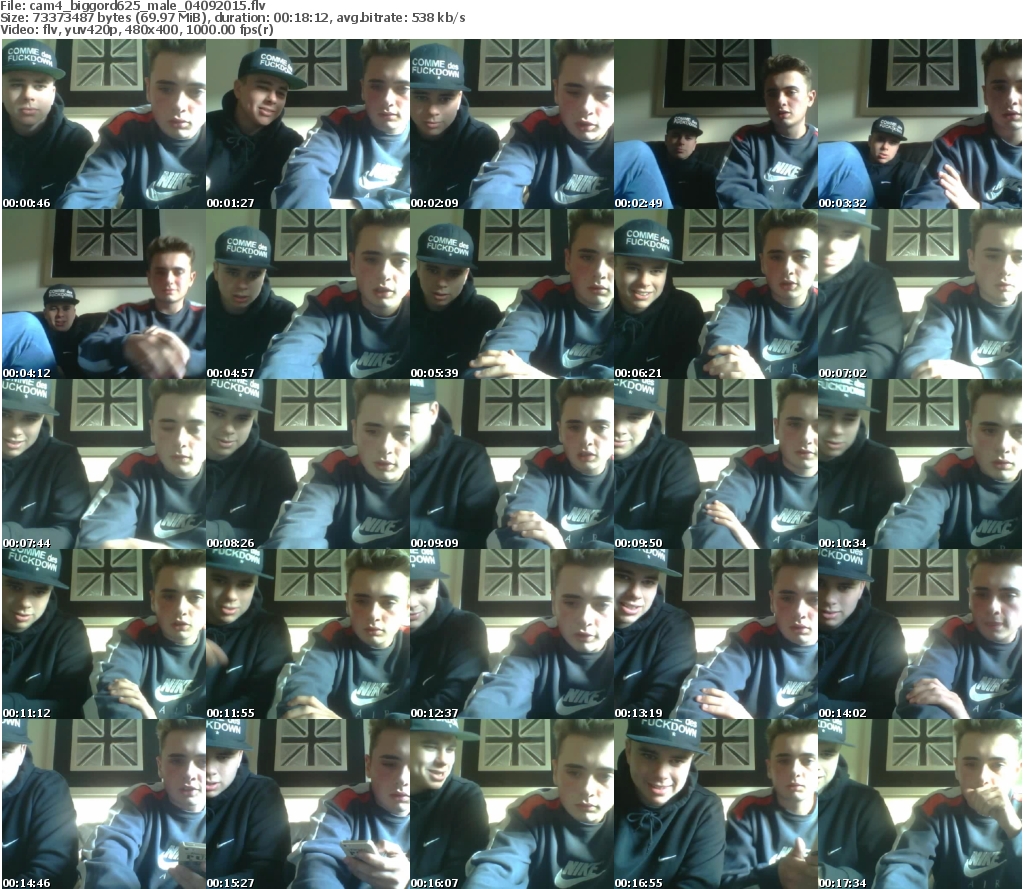The image size is (1024, 889).
Task: Open the 00:16:55 frame
Action: point(716,803)
